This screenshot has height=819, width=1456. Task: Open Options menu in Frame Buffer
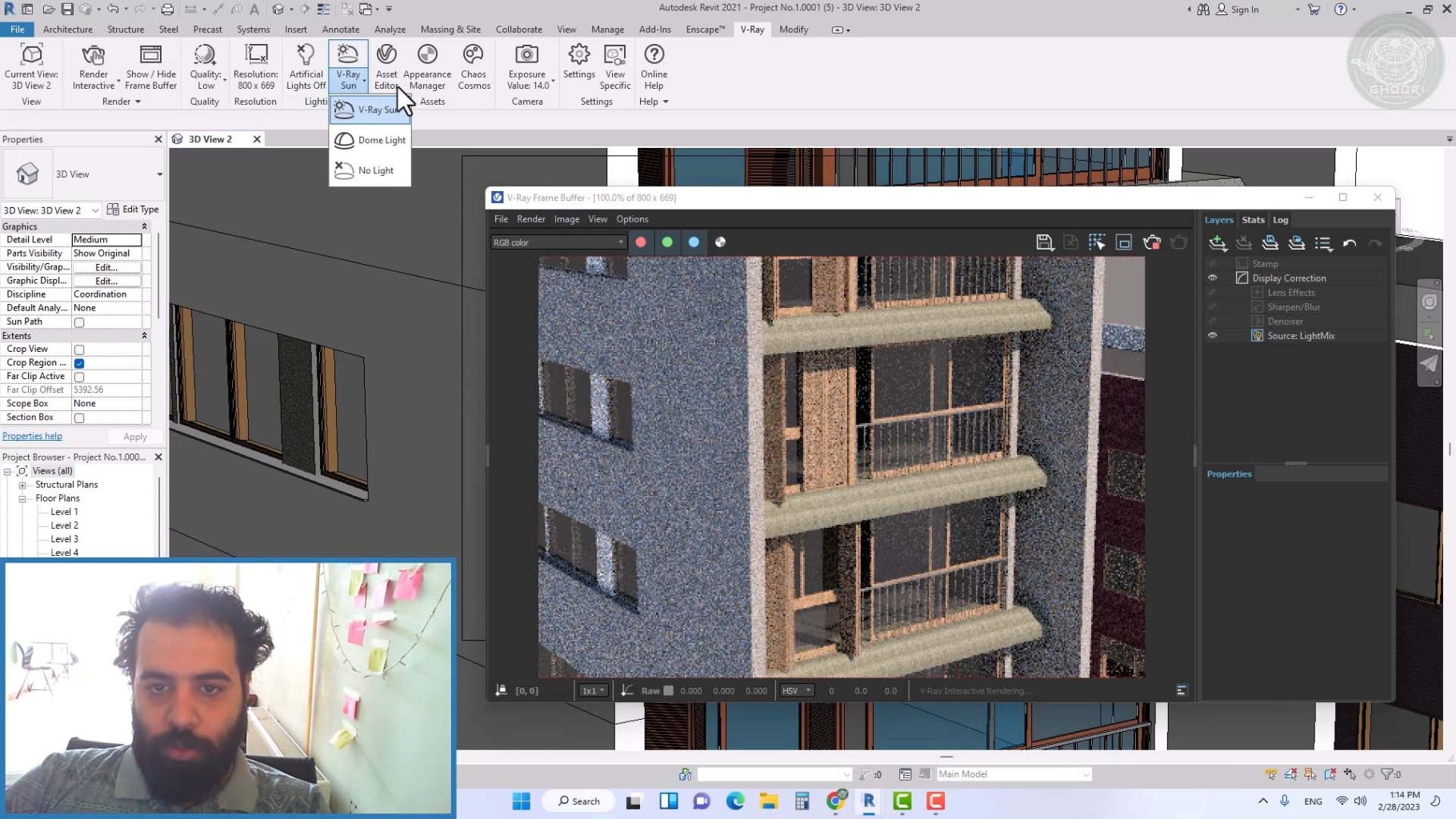(632, 219)
